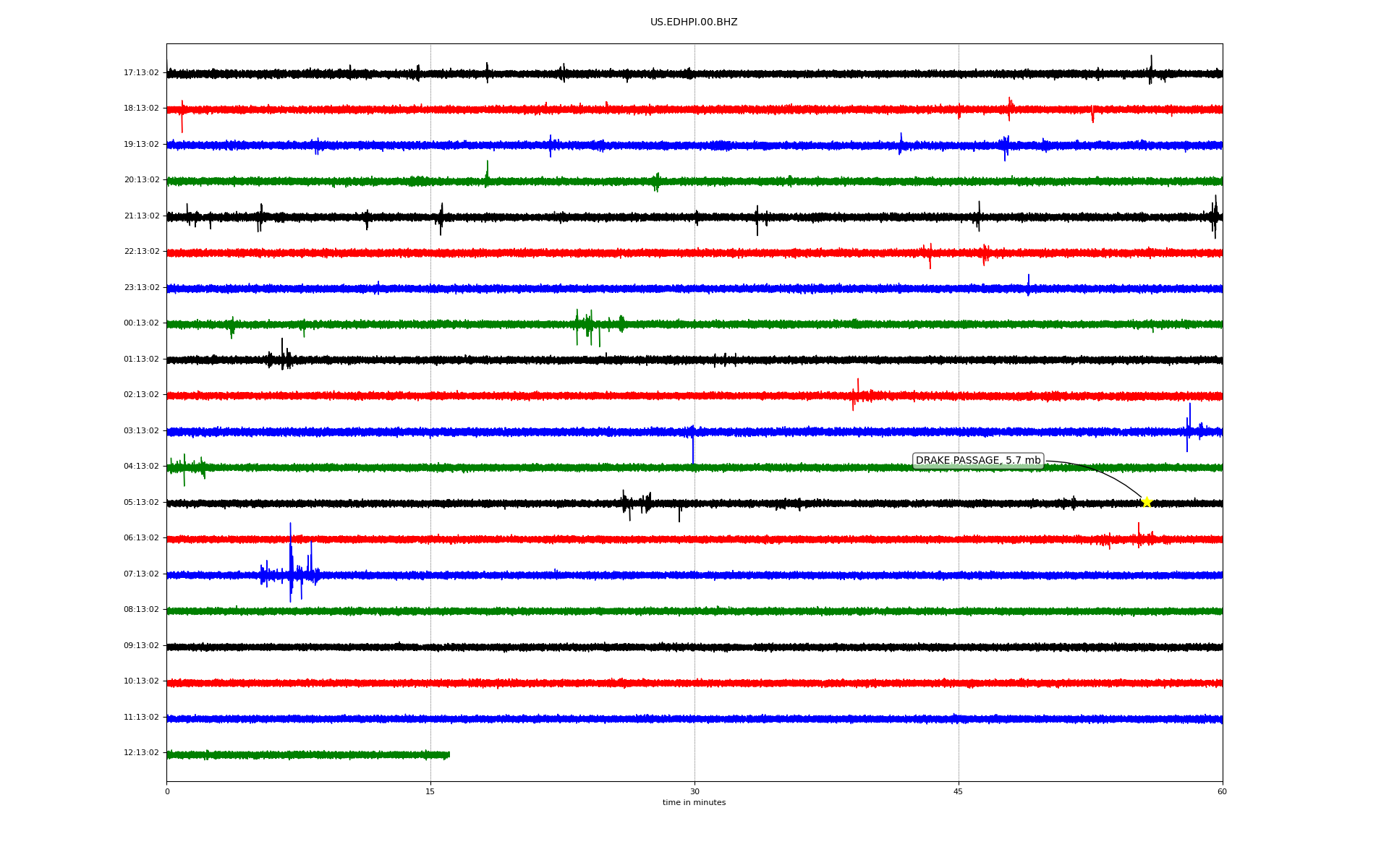This screenshot has width=1389, height=868.
Task: Select the 17:13:02 trace label
Action: point(141,73)
